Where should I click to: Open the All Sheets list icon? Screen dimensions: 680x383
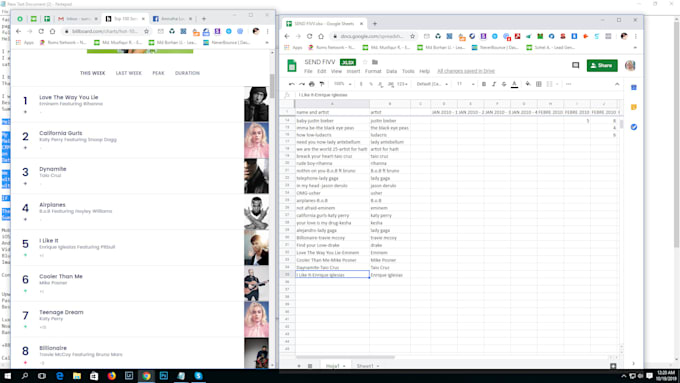coord(310,366)
